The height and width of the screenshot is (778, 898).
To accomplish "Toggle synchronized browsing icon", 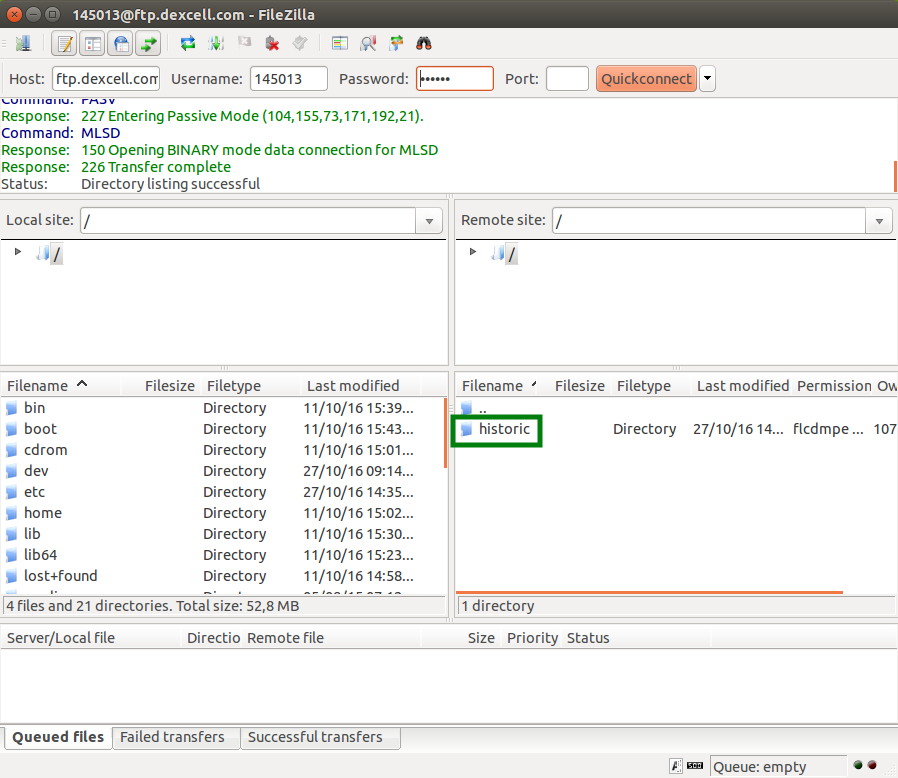I will (x=396, y=44).
